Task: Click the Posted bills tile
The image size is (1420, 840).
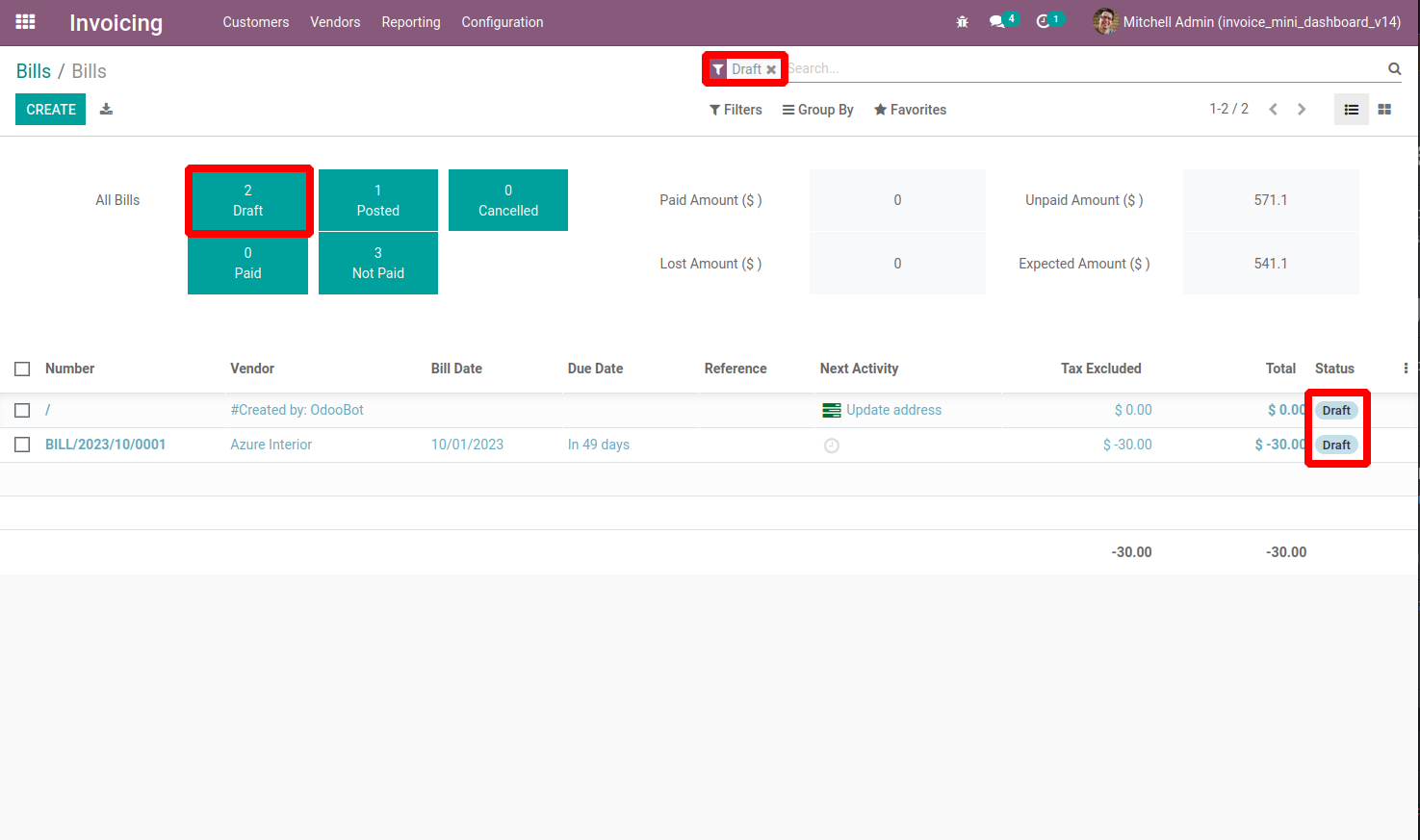Action: (378, 200)
